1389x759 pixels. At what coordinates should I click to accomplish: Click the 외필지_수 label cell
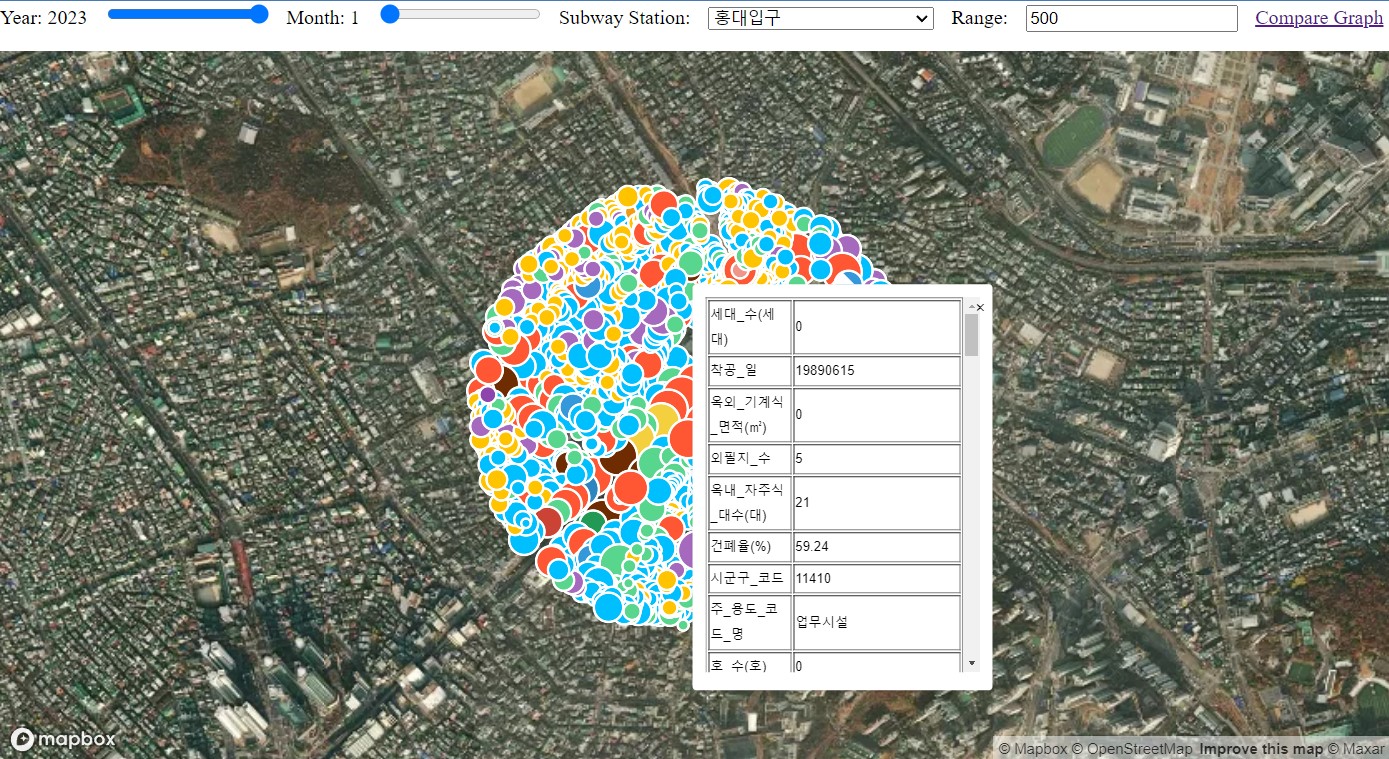750,459
